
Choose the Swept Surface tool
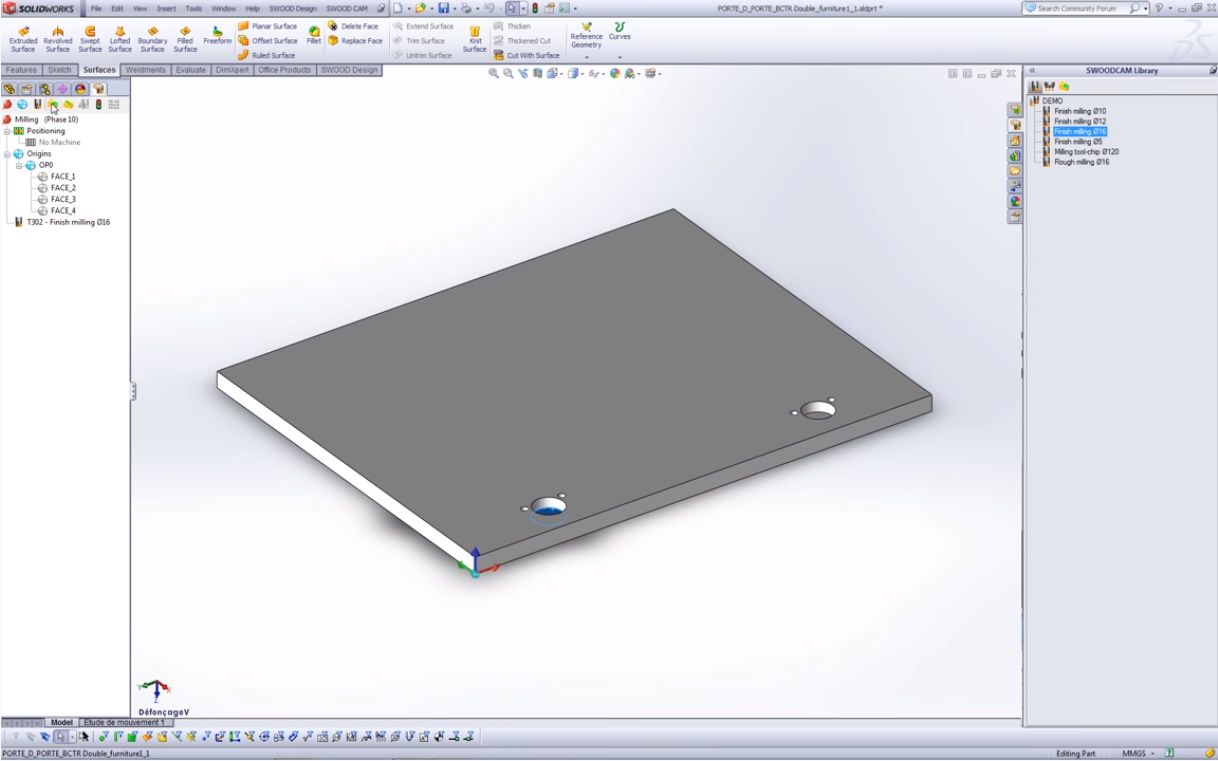(90, 37)
